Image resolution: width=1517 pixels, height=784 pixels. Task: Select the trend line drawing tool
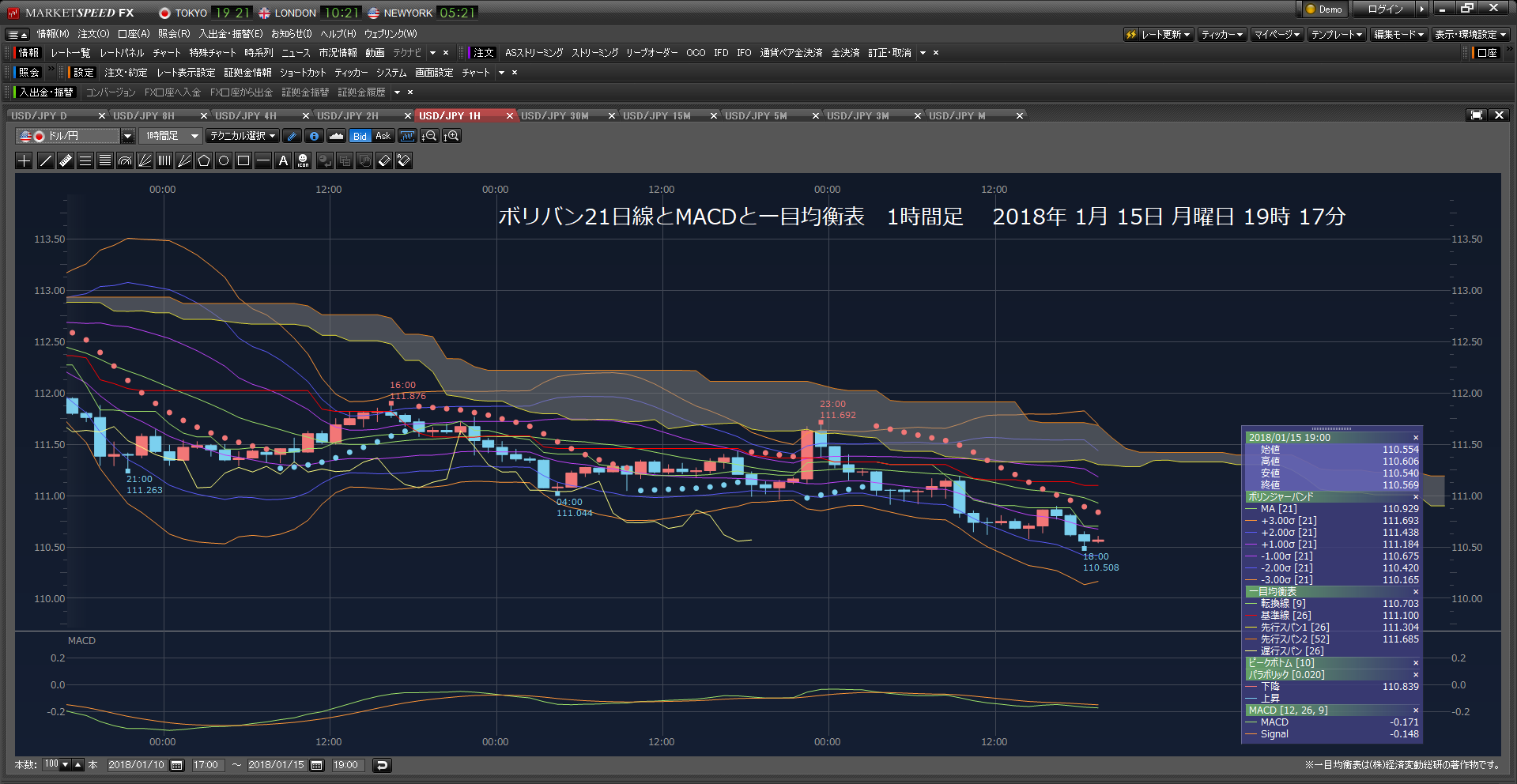click(46, 161)
